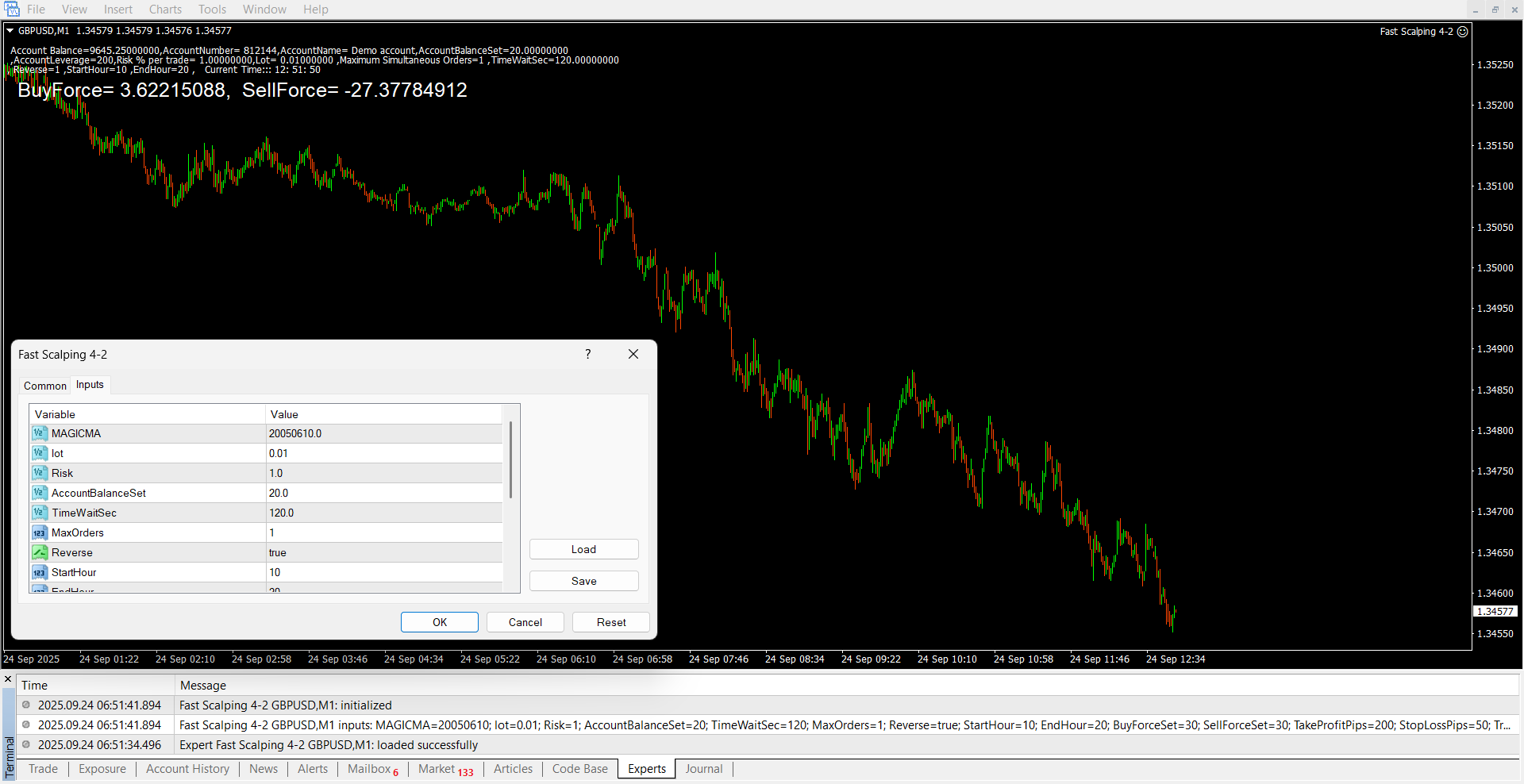
Task: Click the MaxOrders integer variable icon
Action: (x=39, y=532)
